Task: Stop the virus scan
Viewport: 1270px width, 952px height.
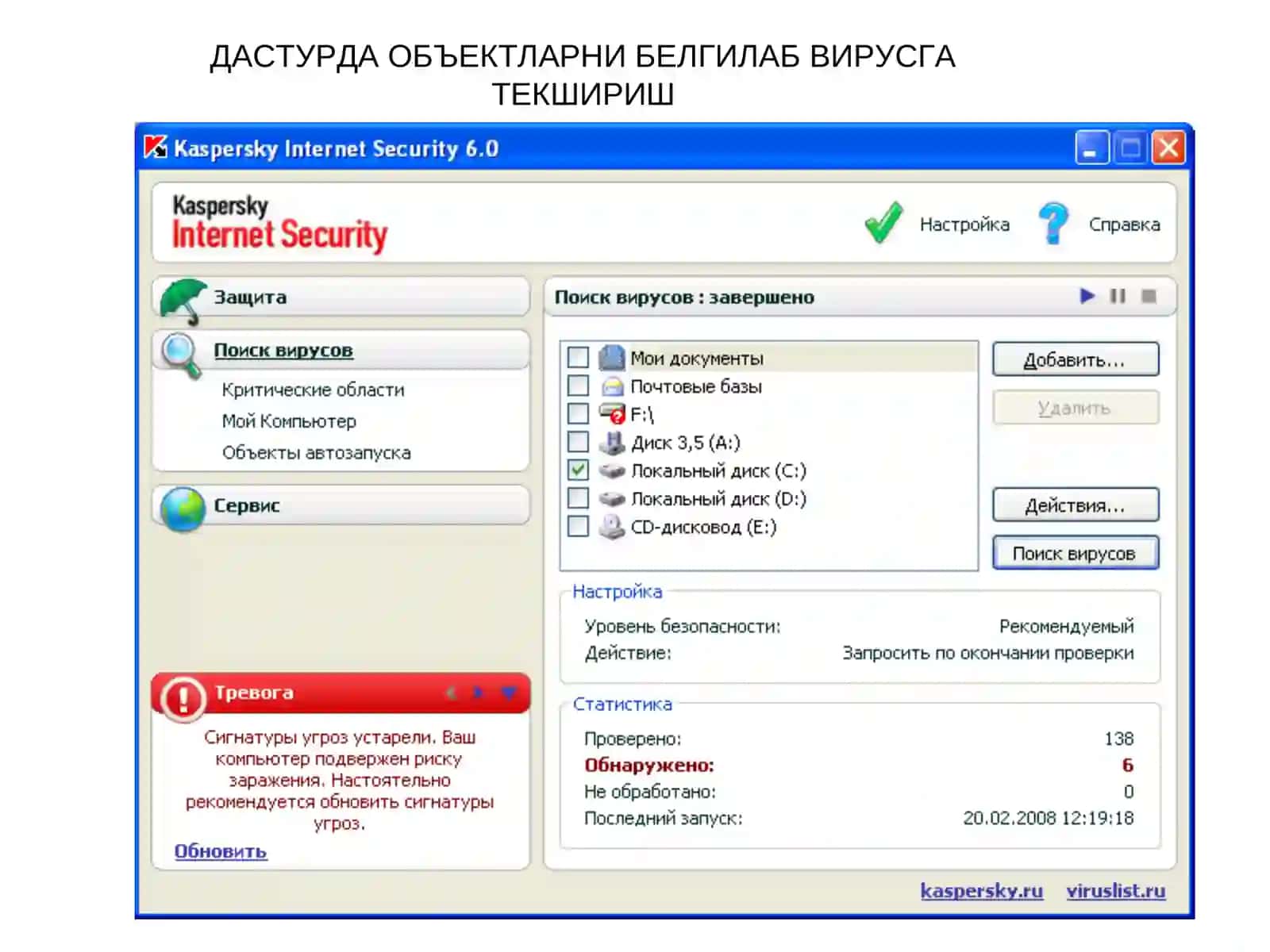Action: click(1149, 296)
